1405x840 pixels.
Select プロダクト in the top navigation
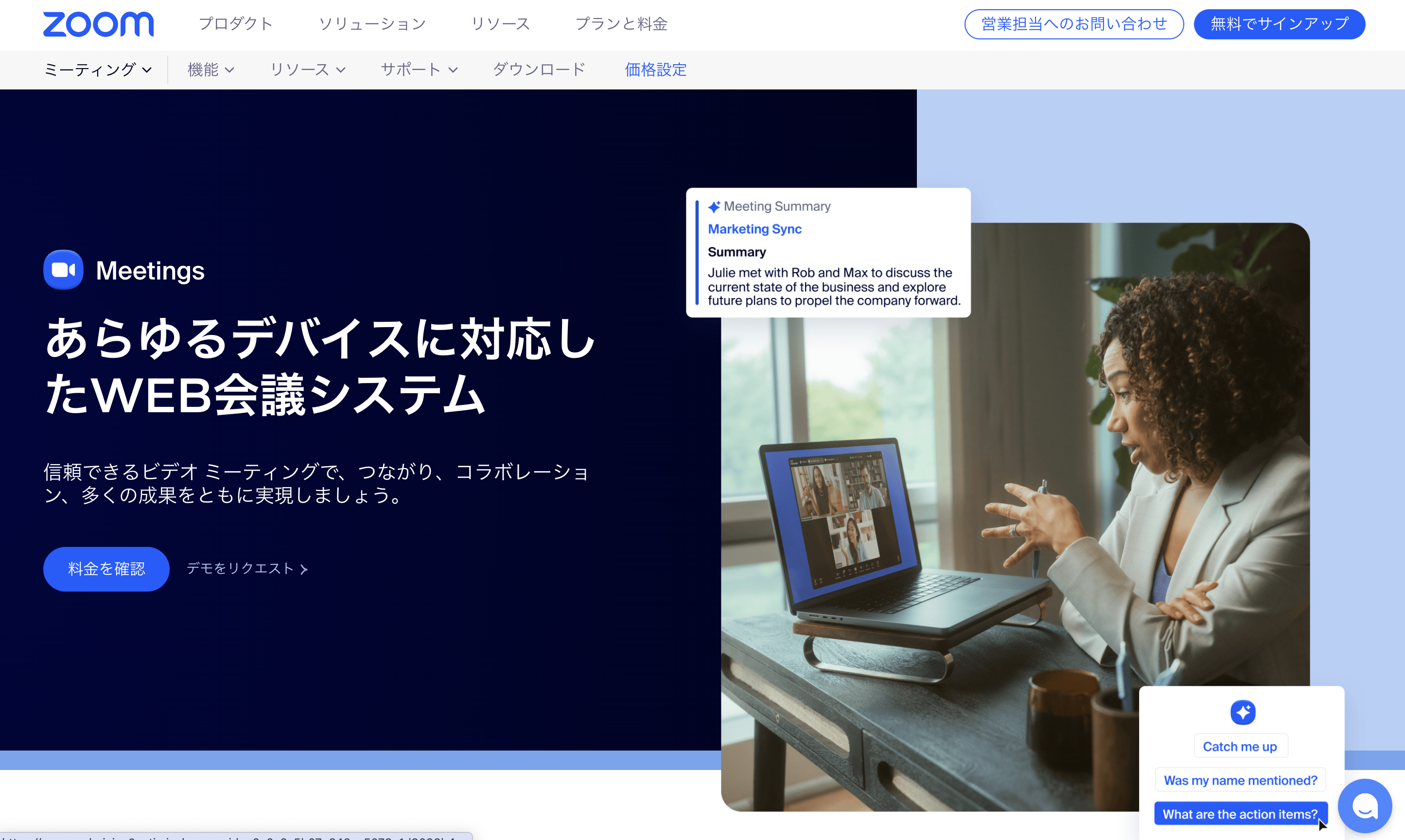point(235,24)
